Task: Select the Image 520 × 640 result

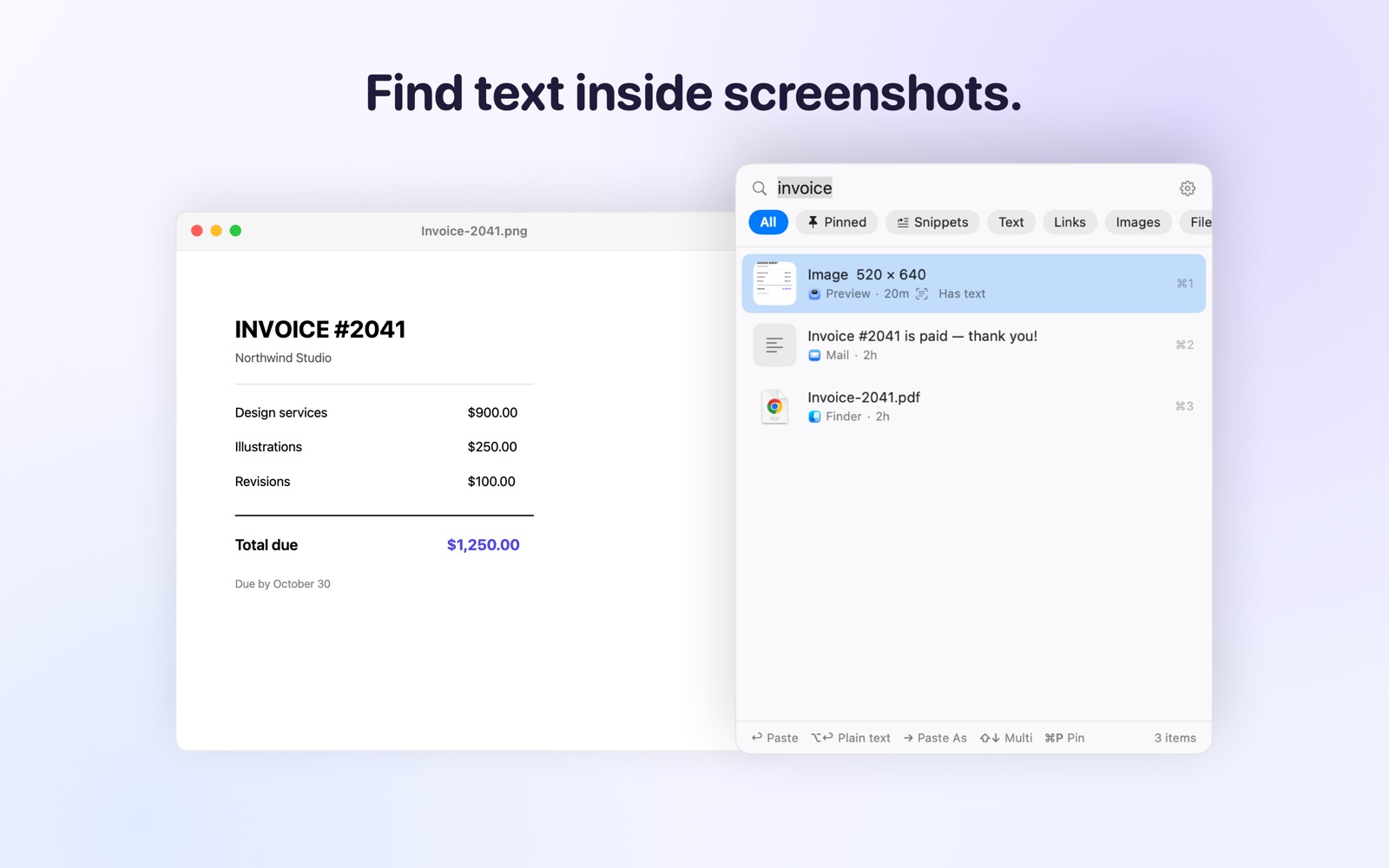Action: (x=973, y=283)
